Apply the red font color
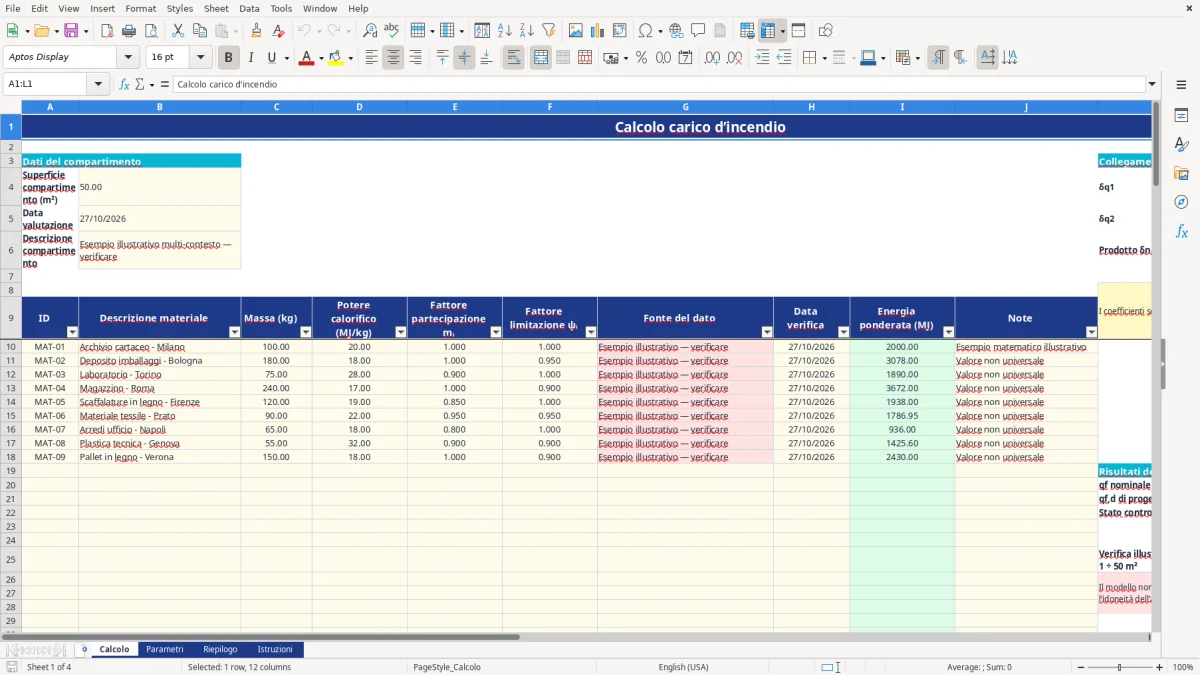1200x675 pixels. 305,58
